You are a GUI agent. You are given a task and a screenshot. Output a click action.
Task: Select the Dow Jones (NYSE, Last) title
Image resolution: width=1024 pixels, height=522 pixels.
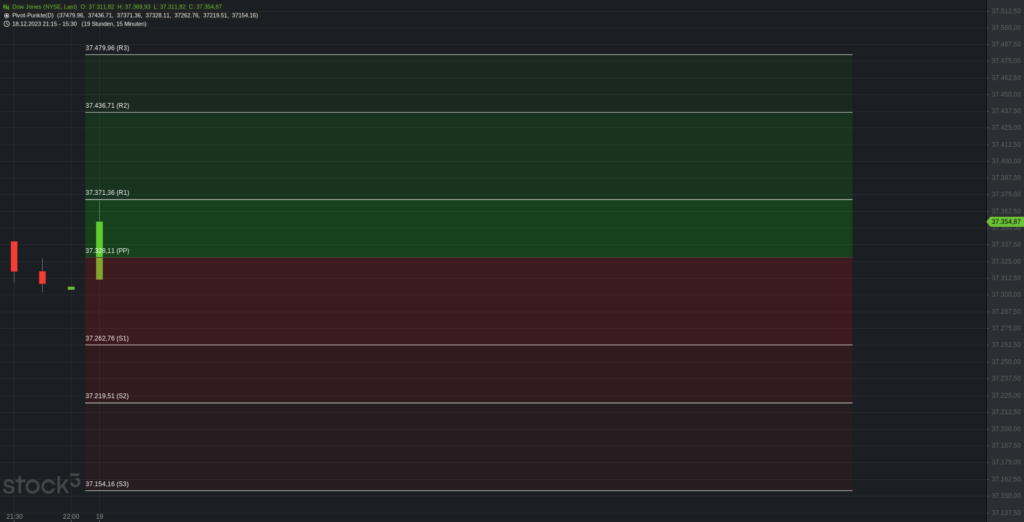coord(44,7)
